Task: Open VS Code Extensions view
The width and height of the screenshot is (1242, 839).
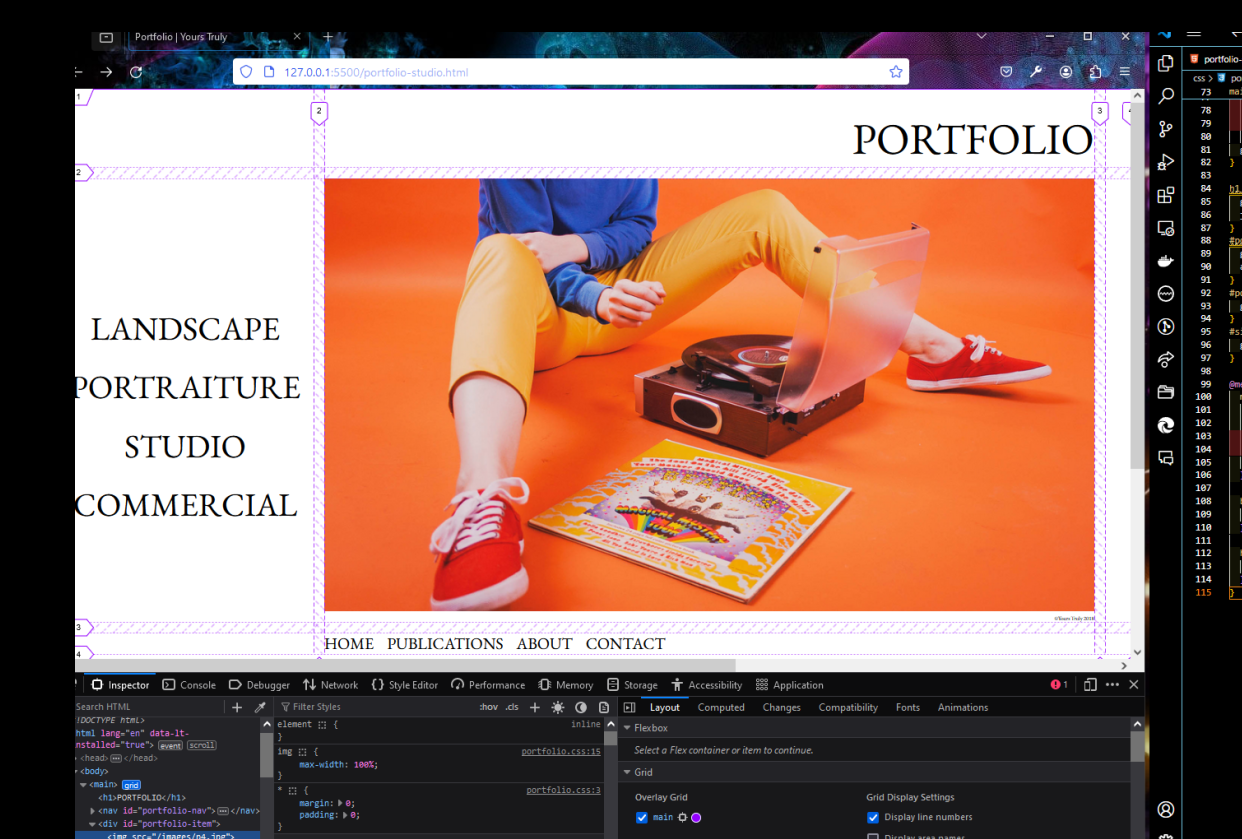Action: point(1166,195)
